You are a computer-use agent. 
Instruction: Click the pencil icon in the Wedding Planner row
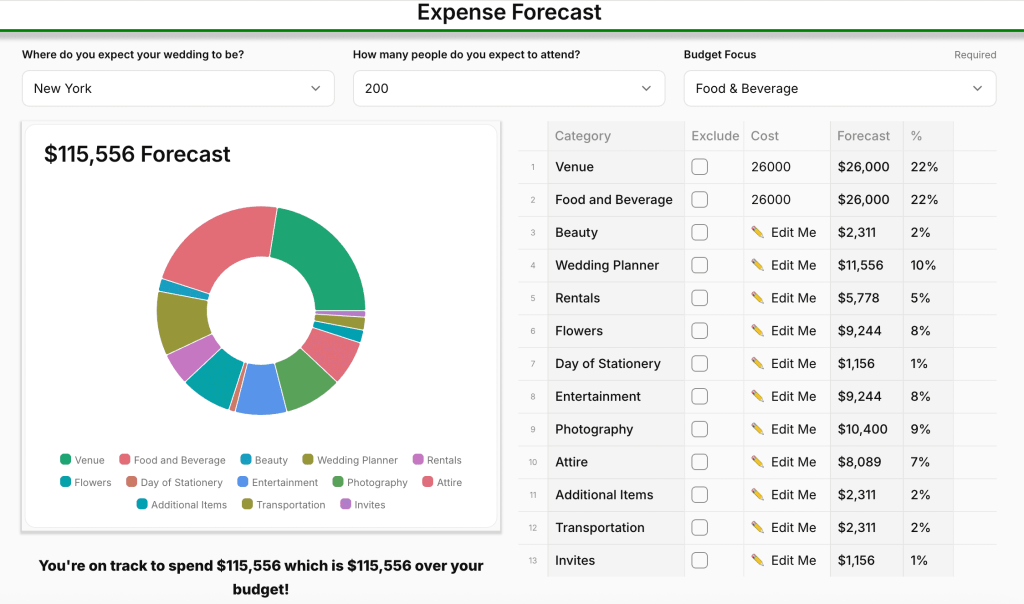click(x=757, y=265)
